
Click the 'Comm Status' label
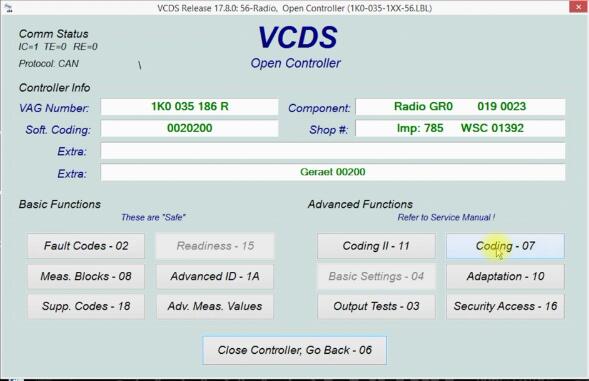click(54, 34)
